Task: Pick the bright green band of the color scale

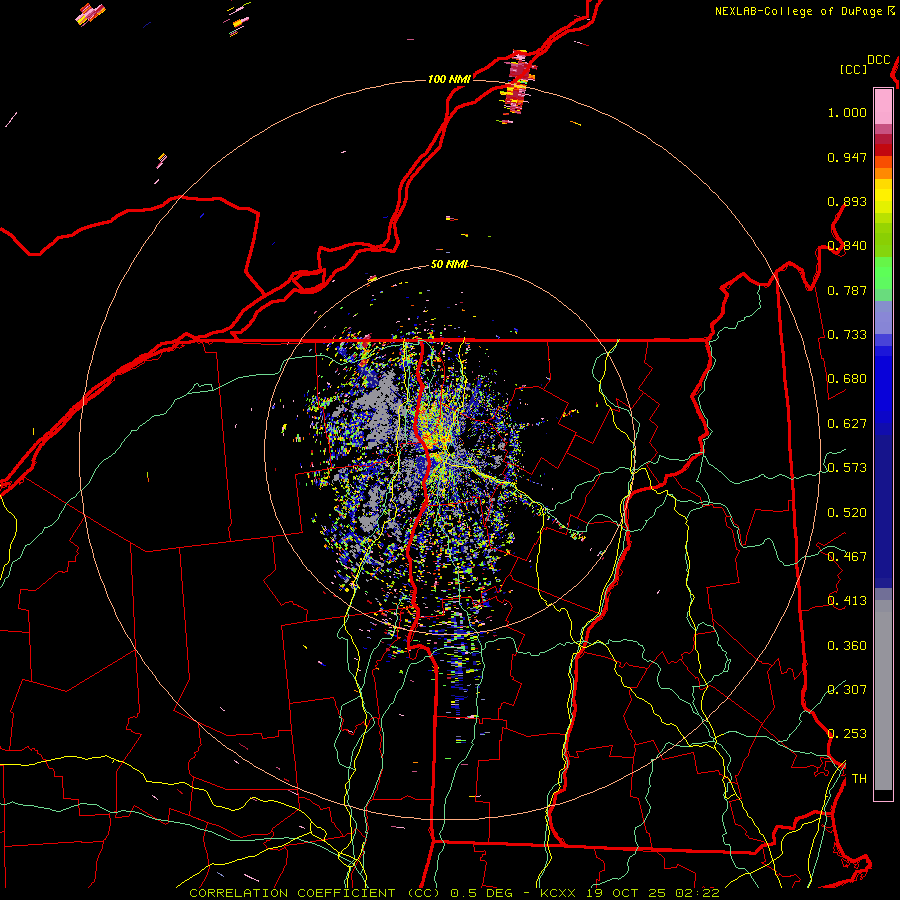Action: click(x=883, y=273)
